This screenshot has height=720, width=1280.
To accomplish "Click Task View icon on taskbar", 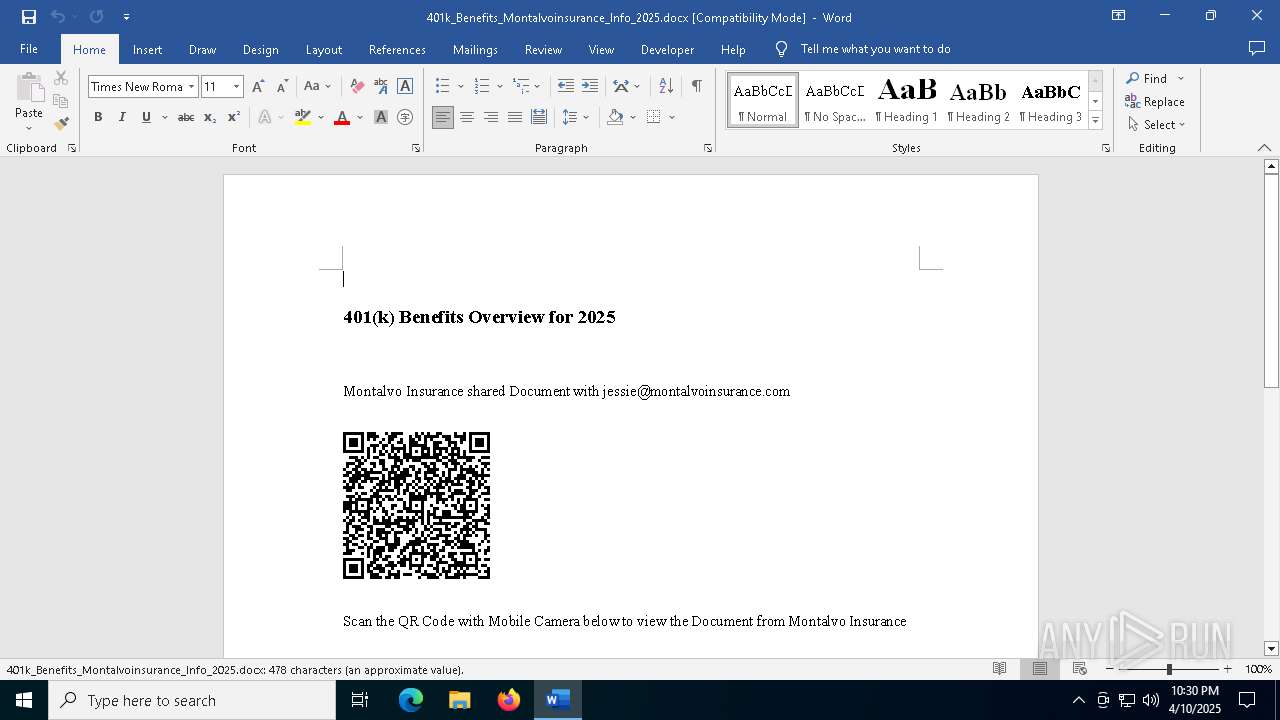I will pyautogui.click(x=360, y=700).
